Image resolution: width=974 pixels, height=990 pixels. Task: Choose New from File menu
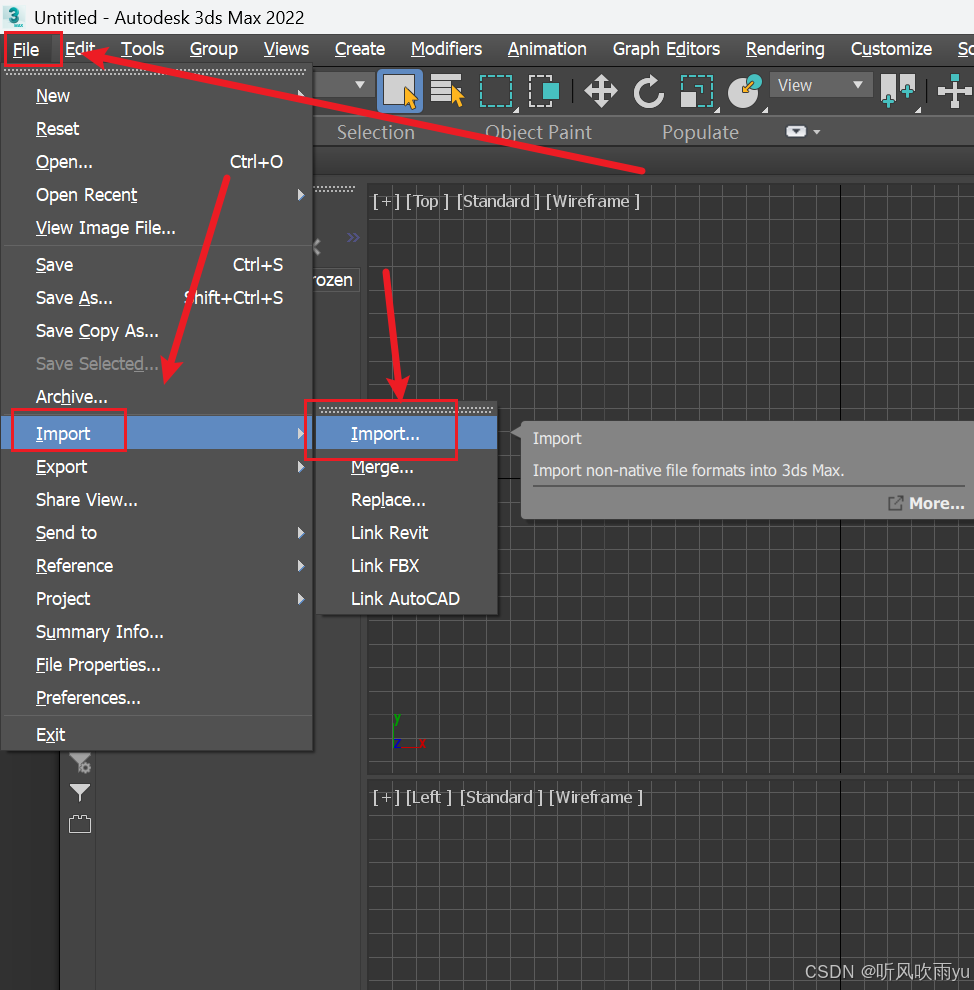(157, 96)
